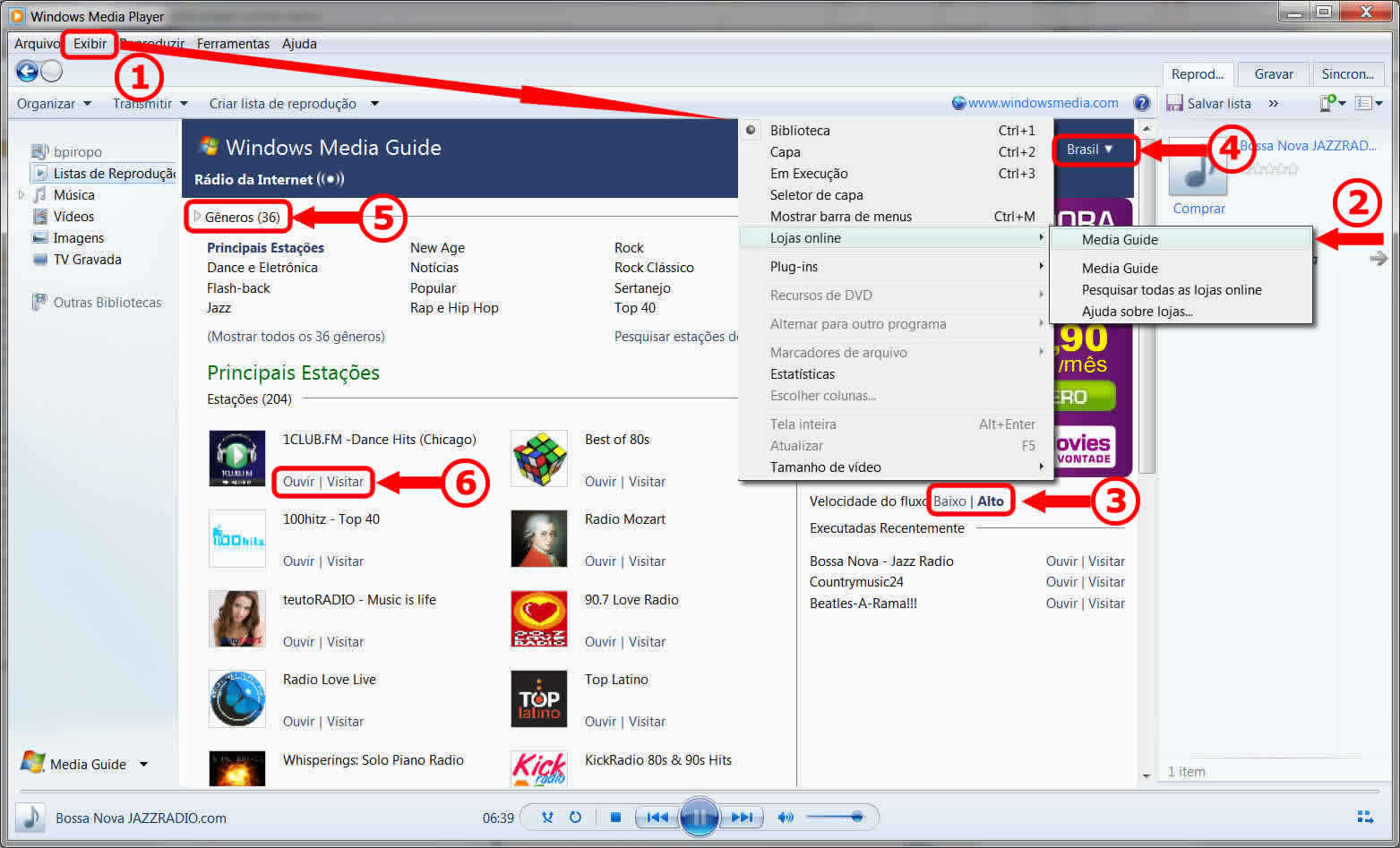
Task: Open the list options icon
Action: pos(1363,103)
